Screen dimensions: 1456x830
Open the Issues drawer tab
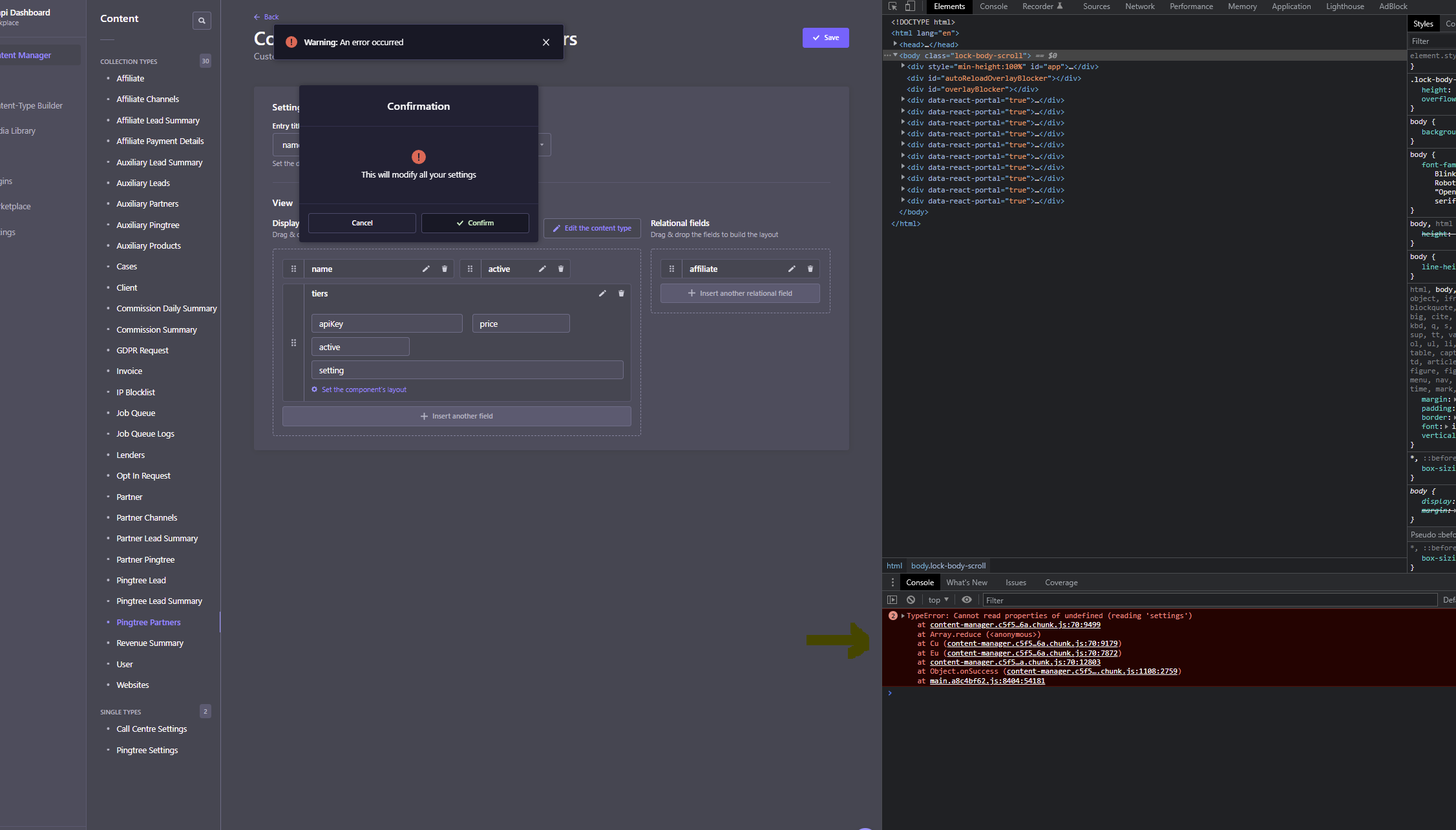[x=1015, y=583]
